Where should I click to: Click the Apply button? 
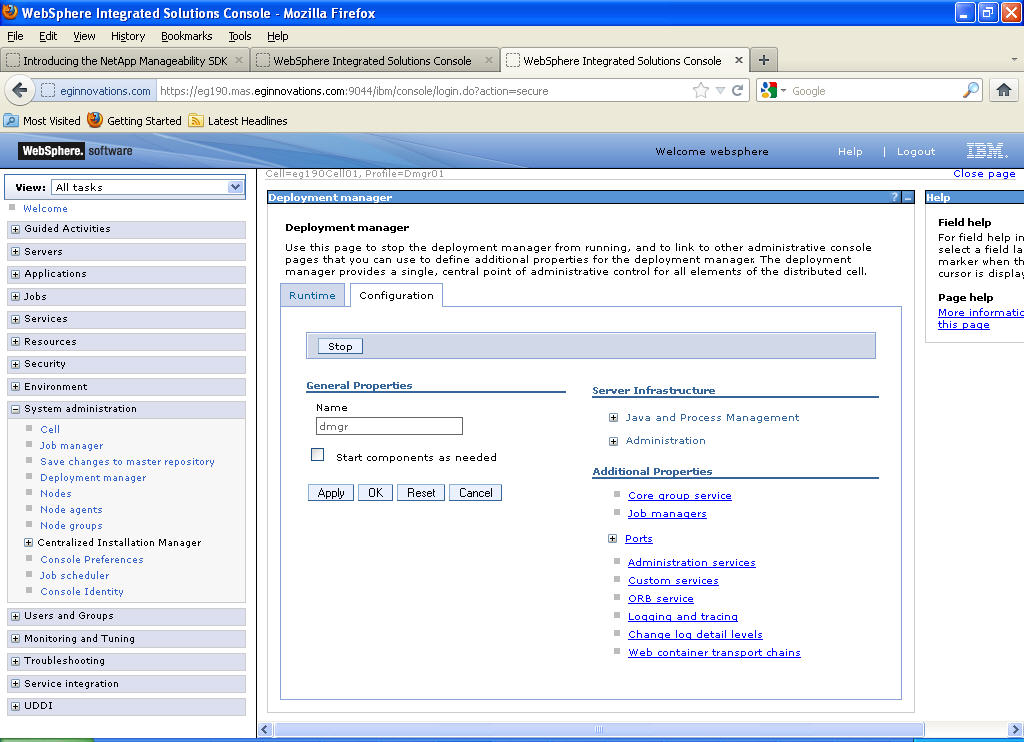(x=330, y=492)
